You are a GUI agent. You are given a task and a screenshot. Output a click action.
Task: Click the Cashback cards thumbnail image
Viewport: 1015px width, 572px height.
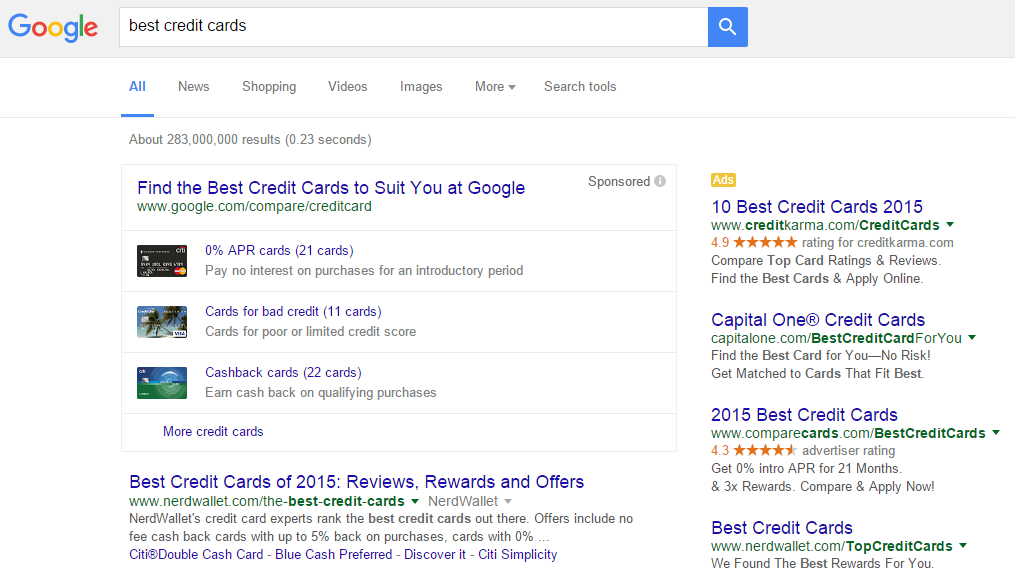(x=162, y=383)
